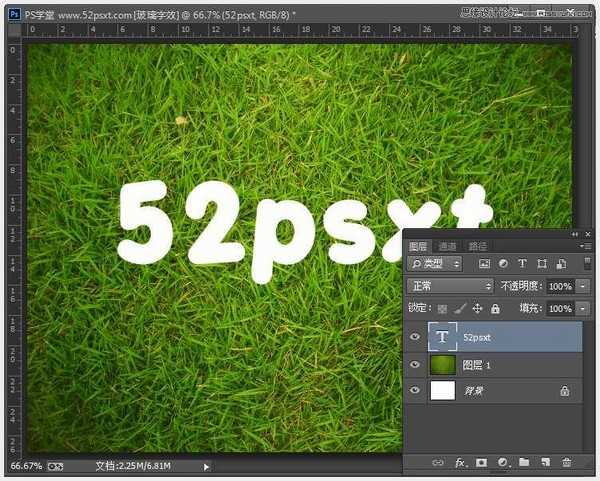Click the link layers icon

[437, 462]
